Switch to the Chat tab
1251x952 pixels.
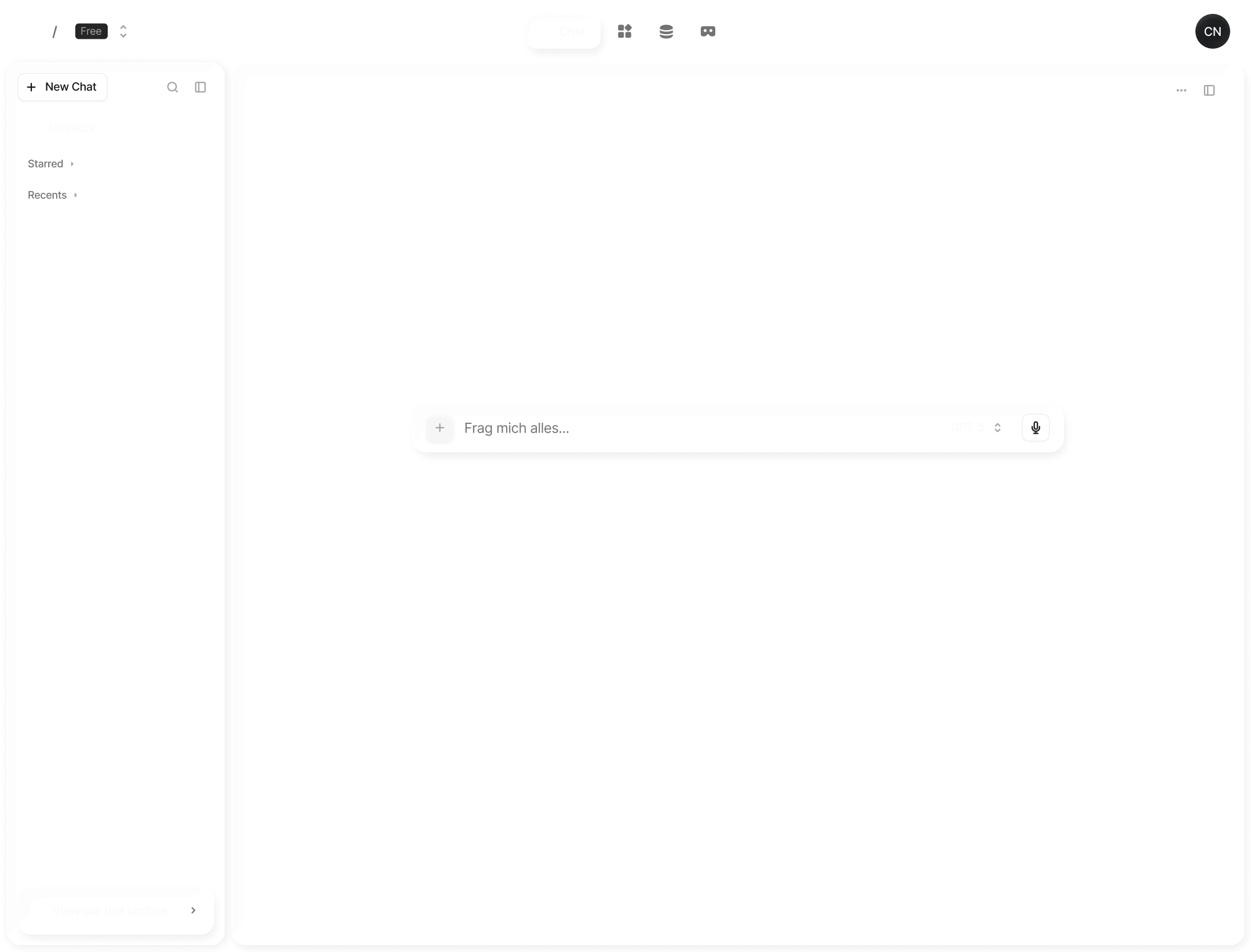[x=563, y=31]
